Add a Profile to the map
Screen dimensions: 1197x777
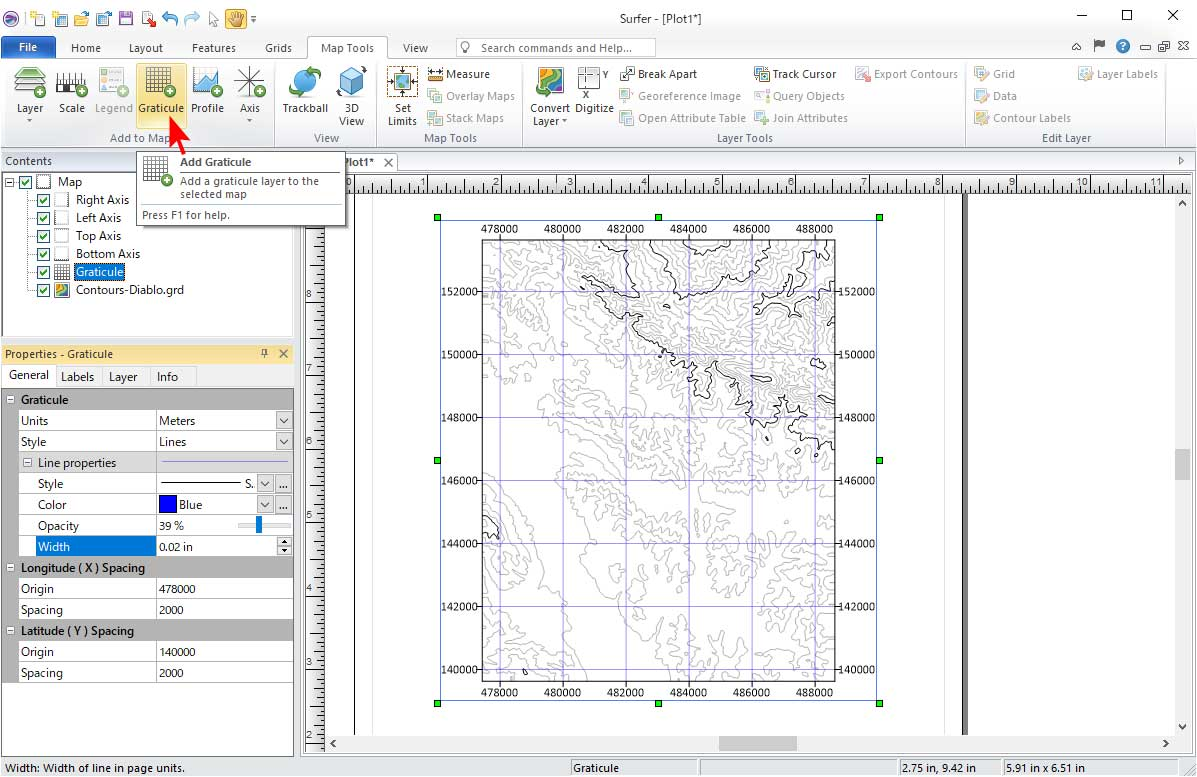207,90
